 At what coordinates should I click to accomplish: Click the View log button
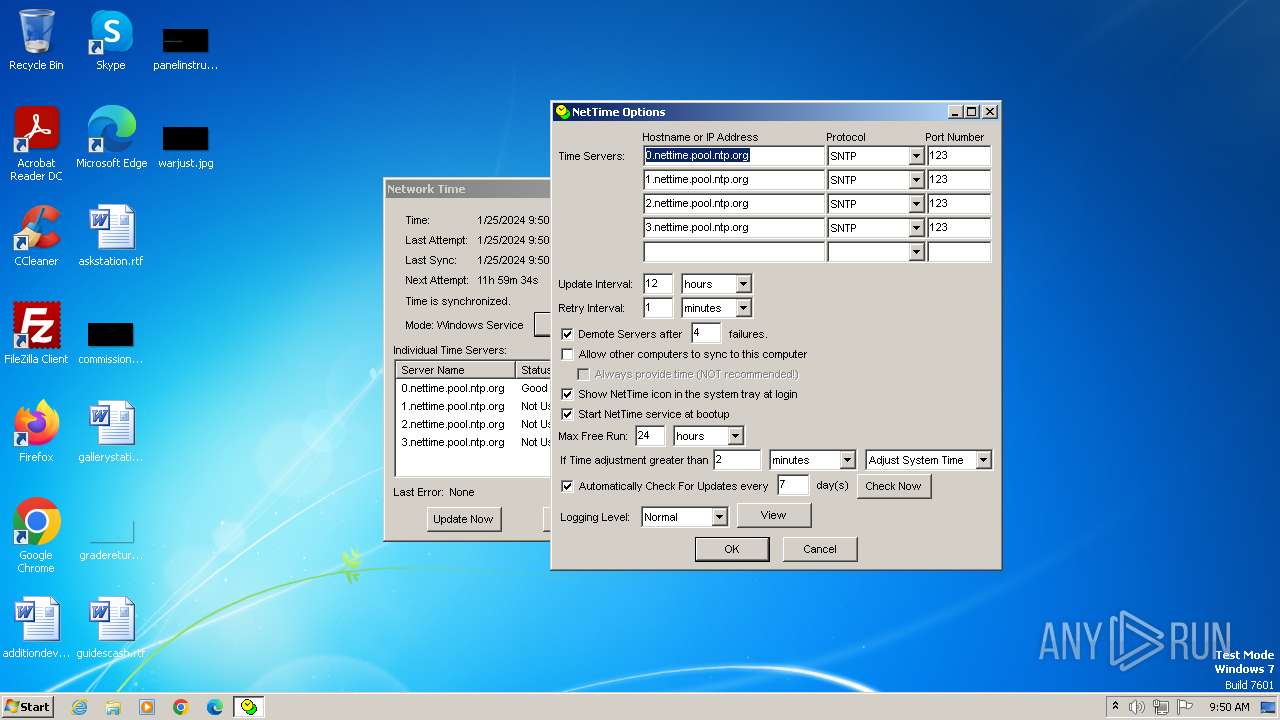click(774, 515)
